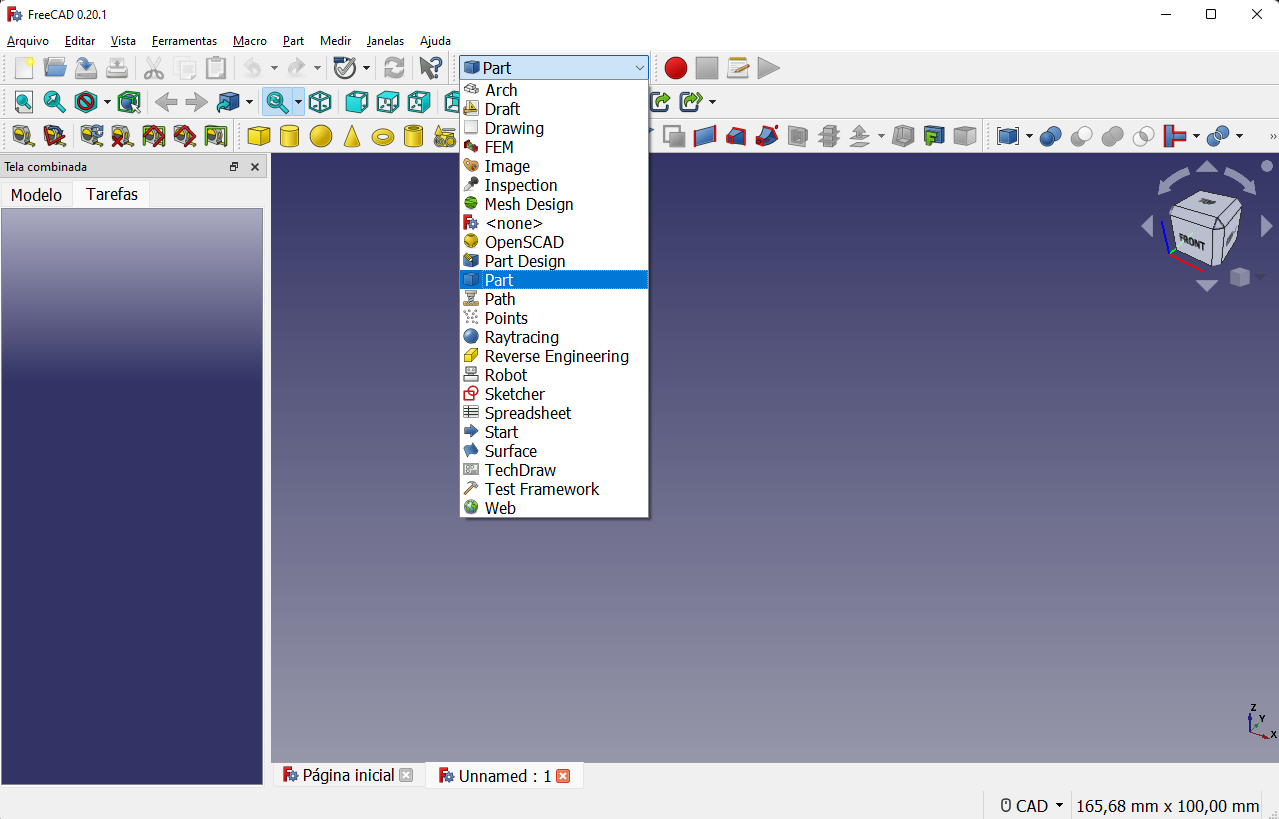Click the Fit All zoom icon
The image size is (1279, 819).
coord(23,102)
